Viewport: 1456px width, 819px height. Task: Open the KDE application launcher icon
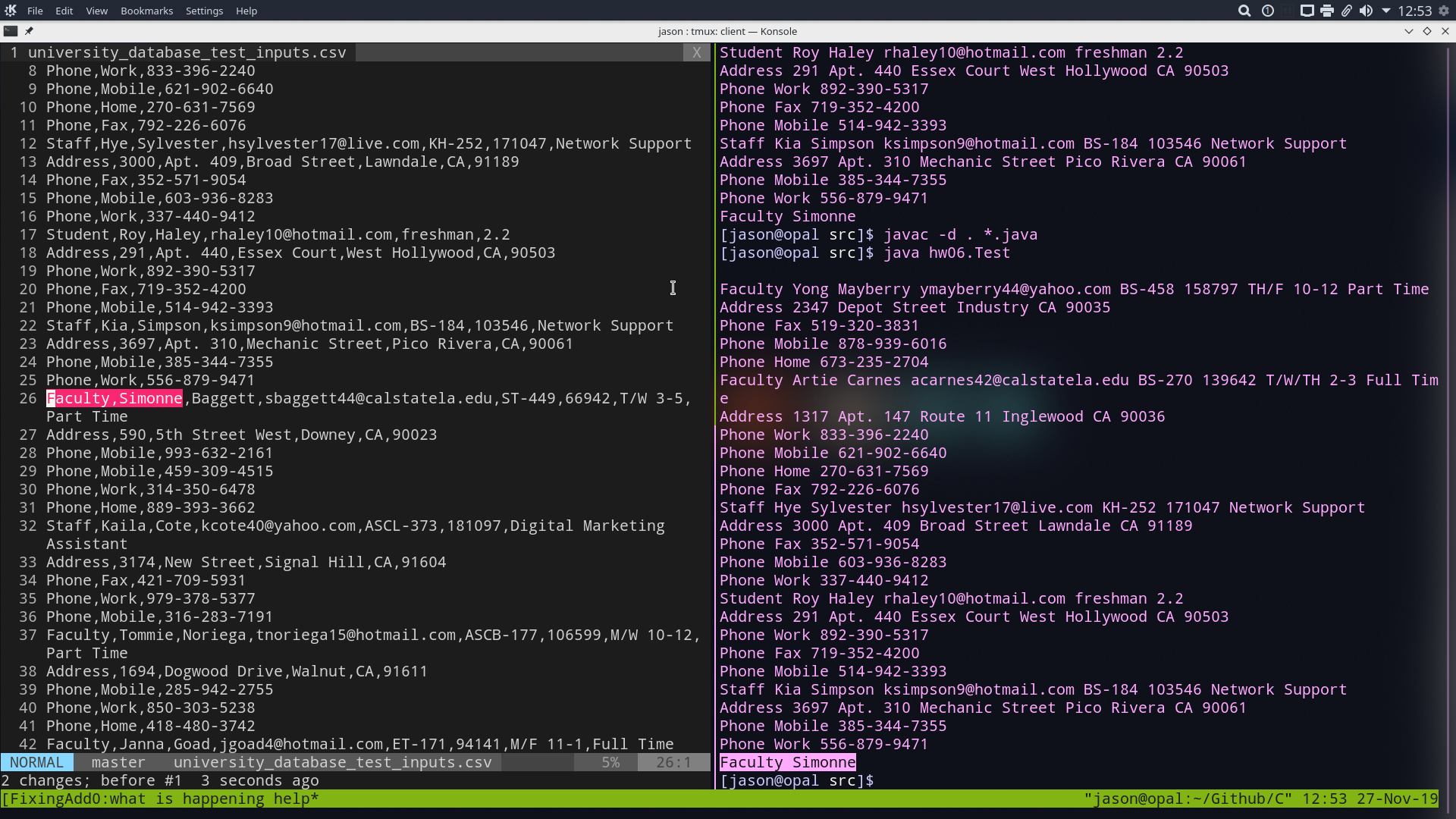pyautogui.click(x=11, y=11)
